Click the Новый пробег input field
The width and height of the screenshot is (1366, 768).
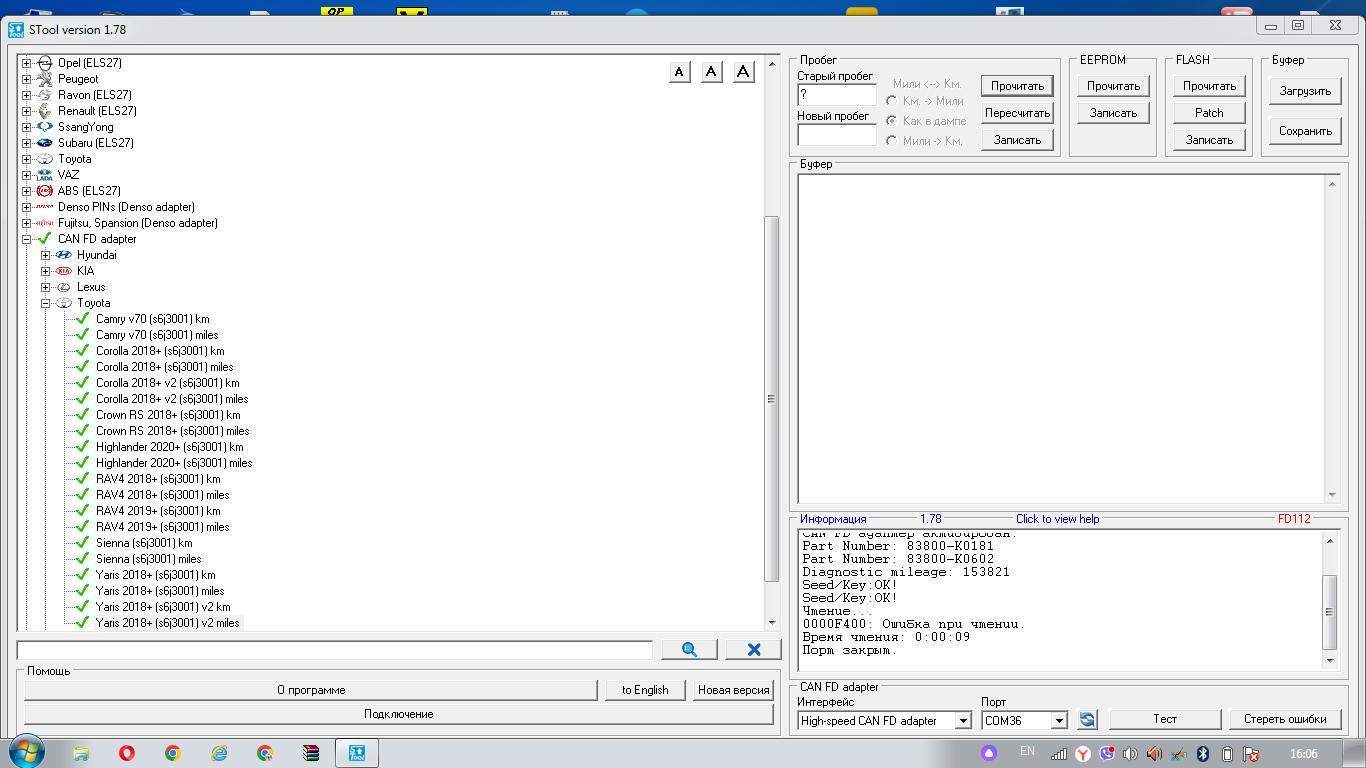coord(837,135)
